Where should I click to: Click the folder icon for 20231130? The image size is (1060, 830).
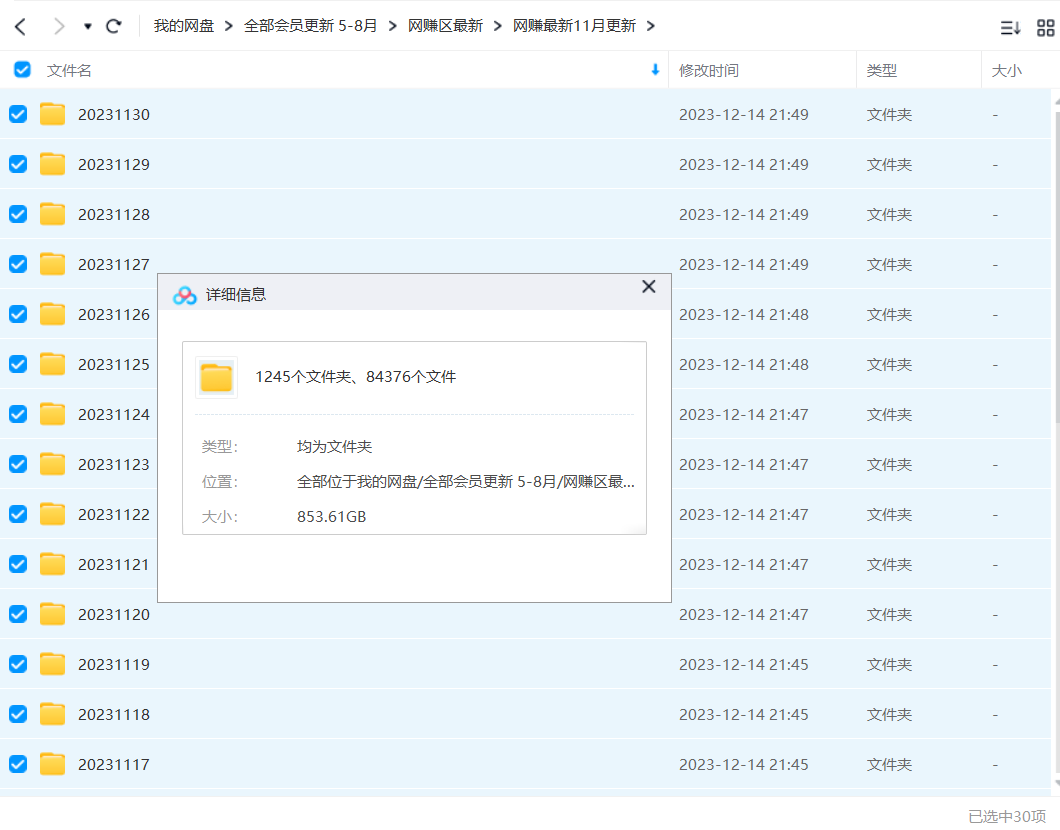[x=52, y=114]
